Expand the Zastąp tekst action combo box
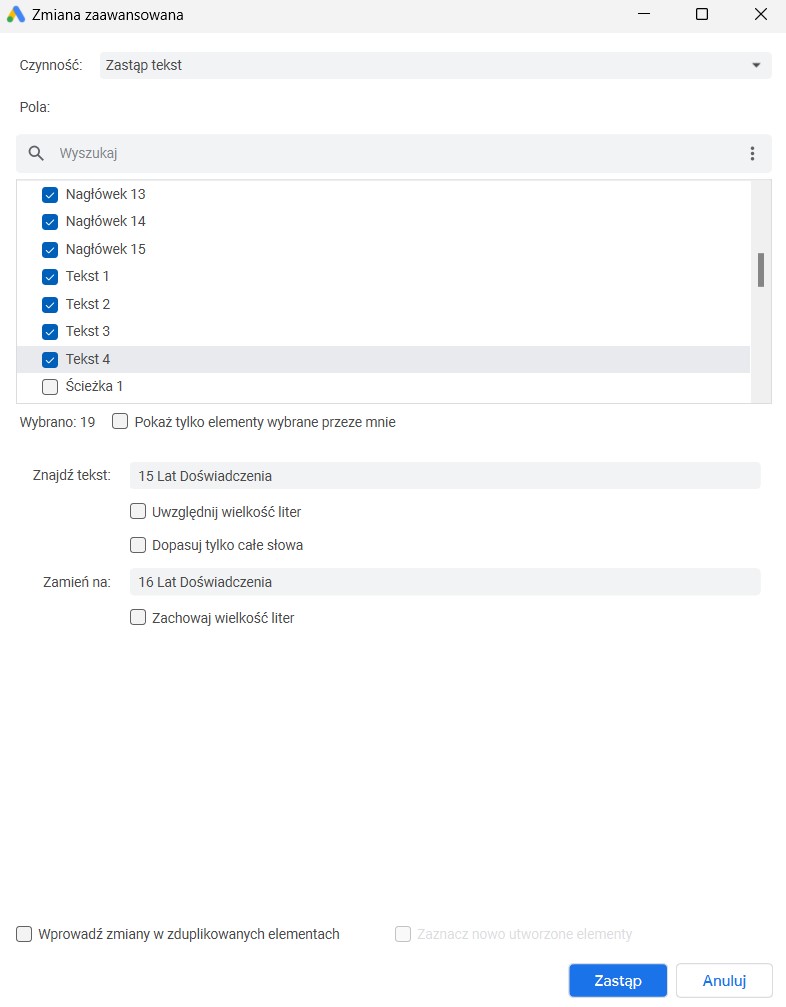 (435, 65)
